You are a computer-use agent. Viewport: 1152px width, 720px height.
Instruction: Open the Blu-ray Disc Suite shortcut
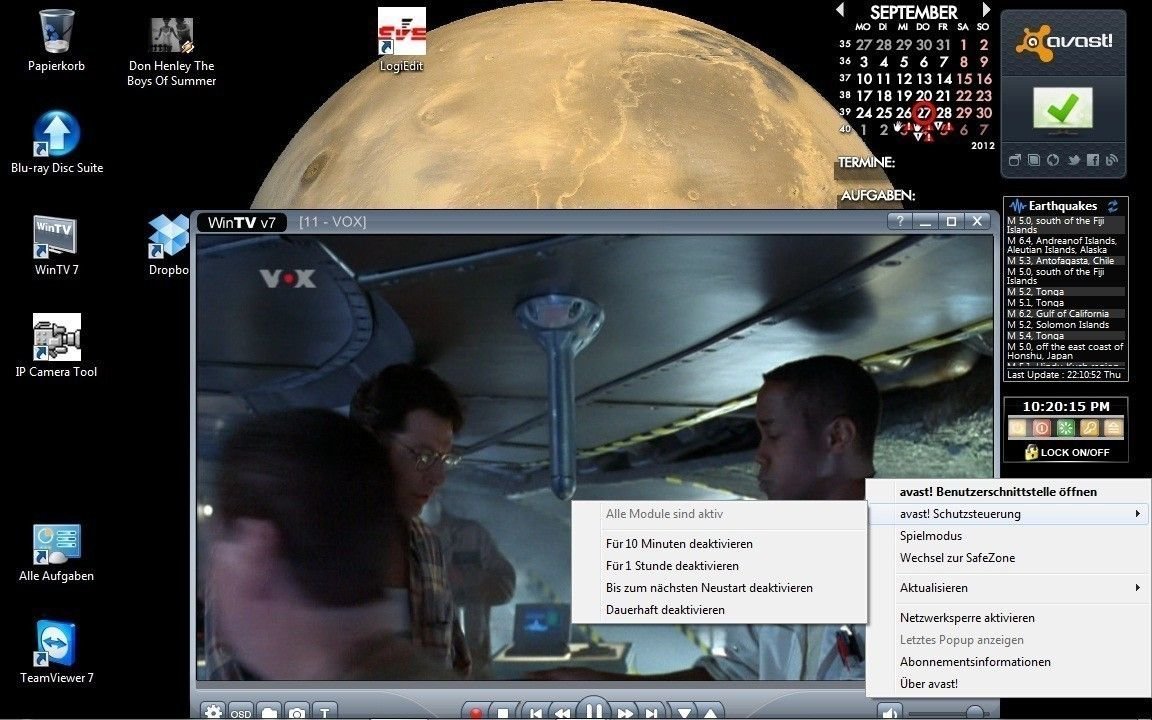point(57,143)
